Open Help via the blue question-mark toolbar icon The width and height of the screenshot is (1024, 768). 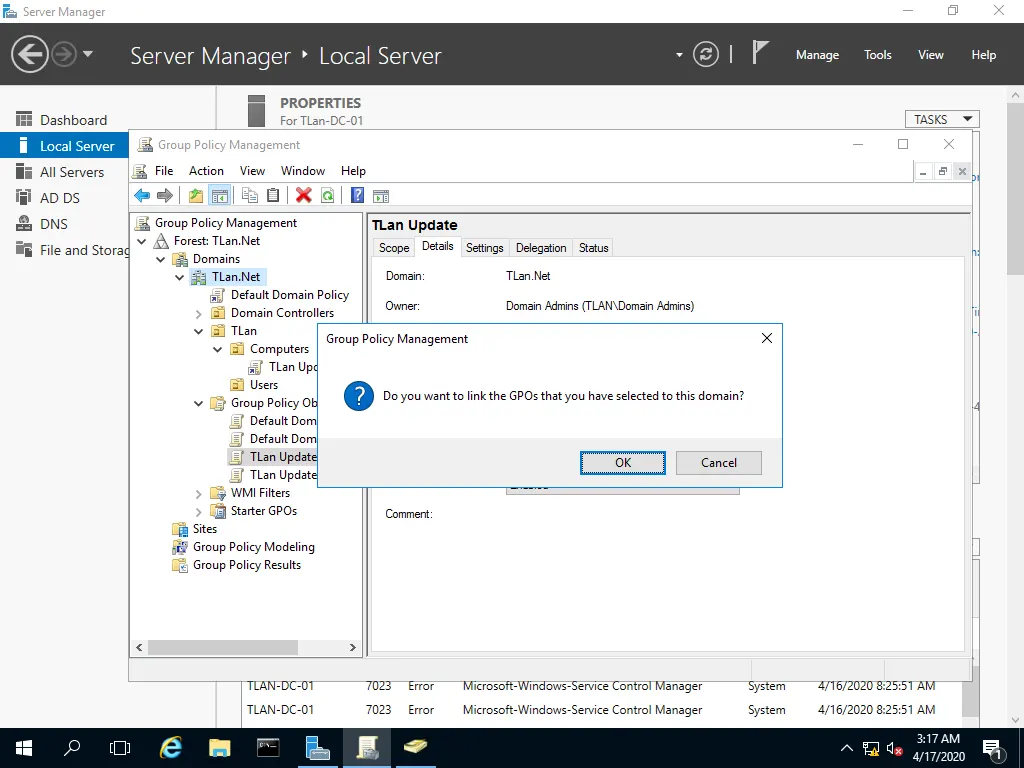point(357,195)
